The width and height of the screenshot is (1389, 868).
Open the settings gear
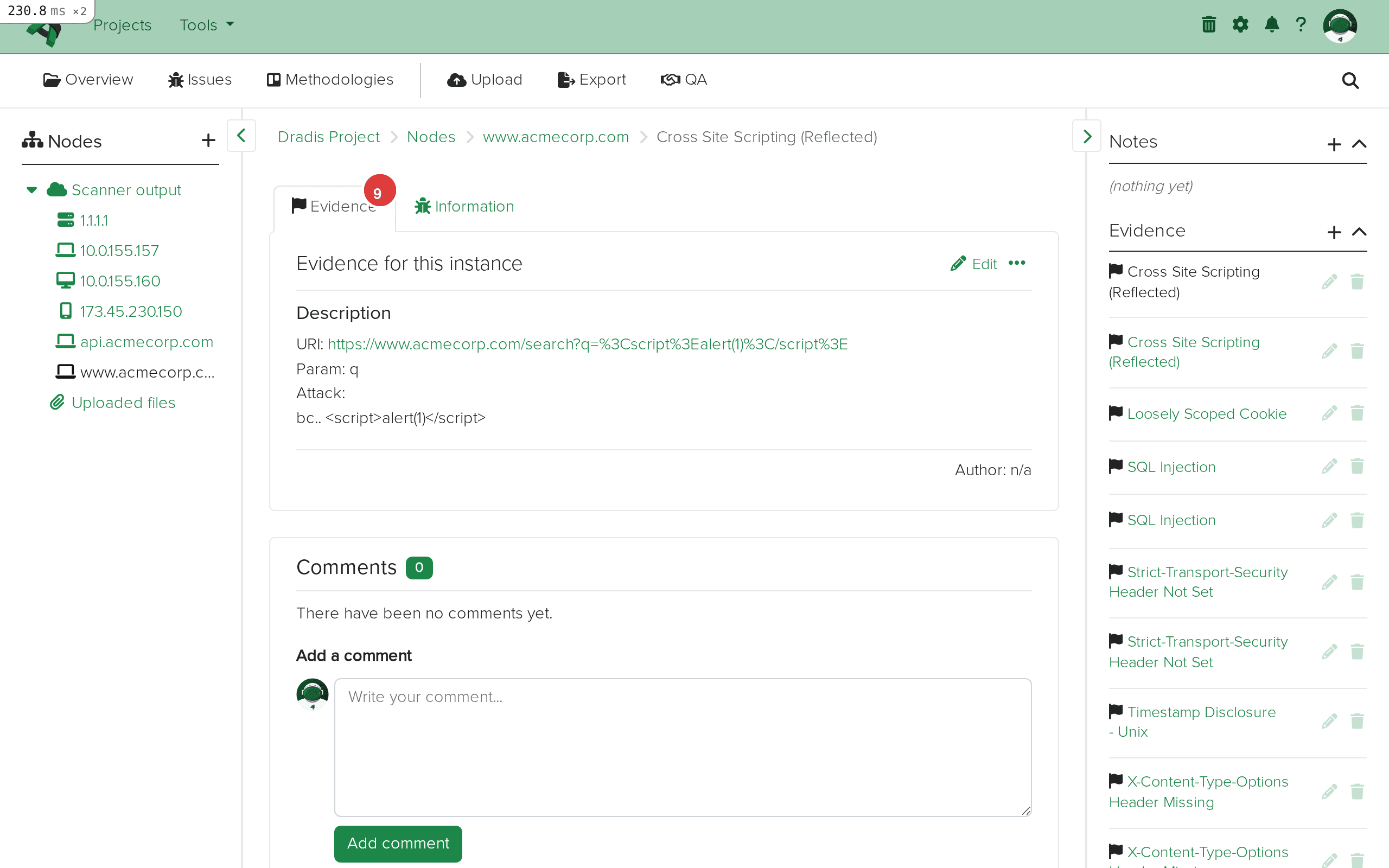pyautogui.click(x=1240, y=24)
